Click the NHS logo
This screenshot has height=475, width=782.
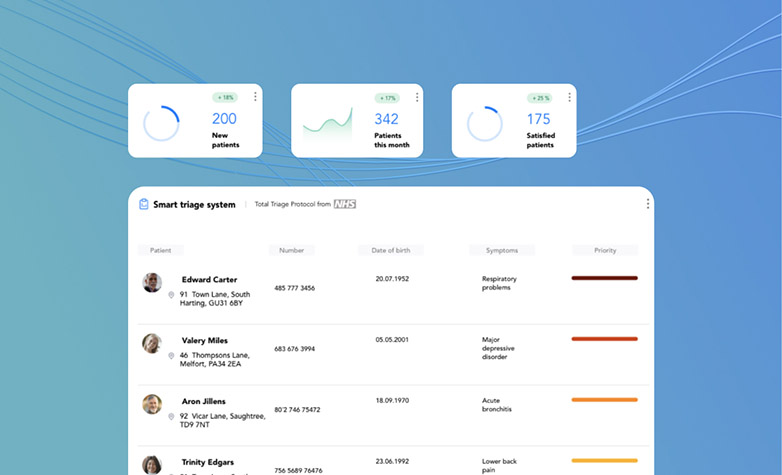[345, 204]
